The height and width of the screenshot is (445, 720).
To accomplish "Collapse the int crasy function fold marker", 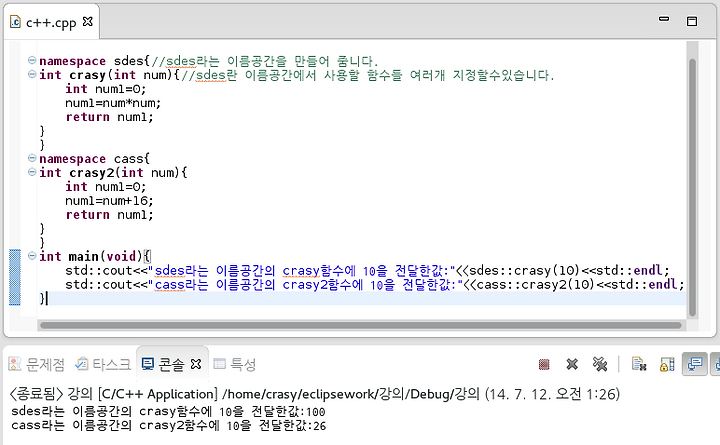I will click(x=32, y=74).
